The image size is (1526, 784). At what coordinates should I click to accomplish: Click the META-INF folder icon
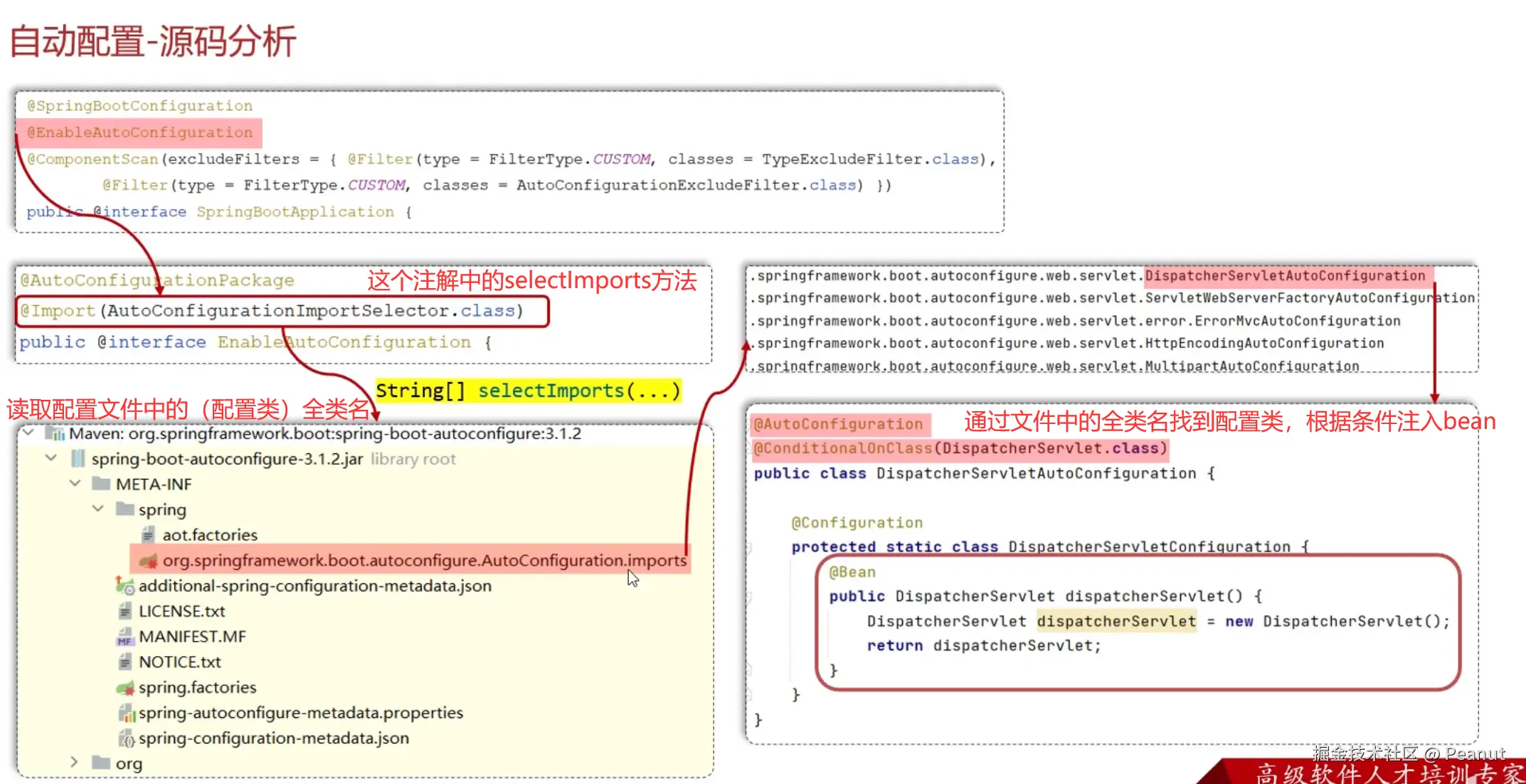pos(102,484)
